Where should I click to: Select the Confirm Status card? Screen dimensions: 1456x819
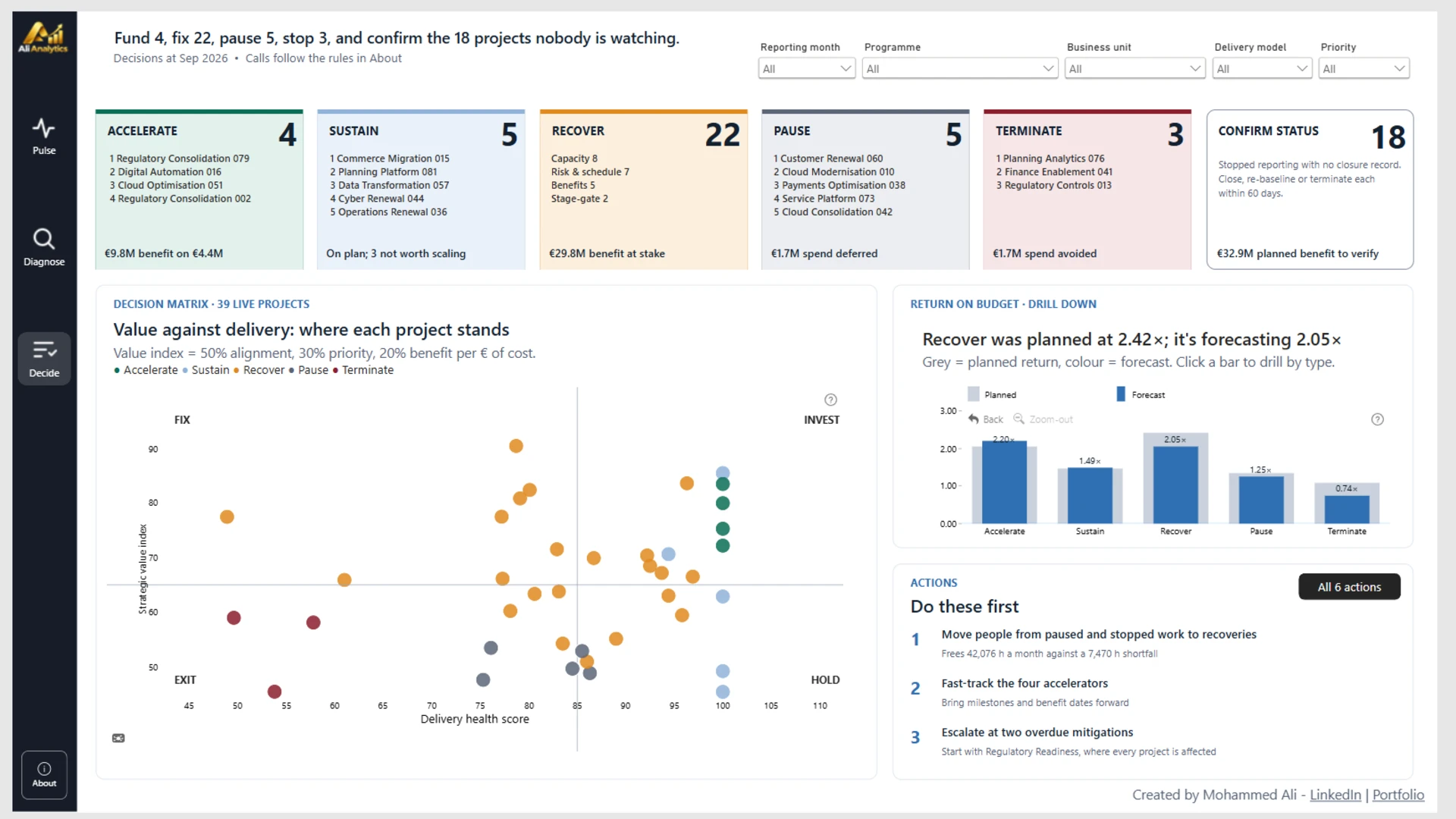[x=1310, y=190]
